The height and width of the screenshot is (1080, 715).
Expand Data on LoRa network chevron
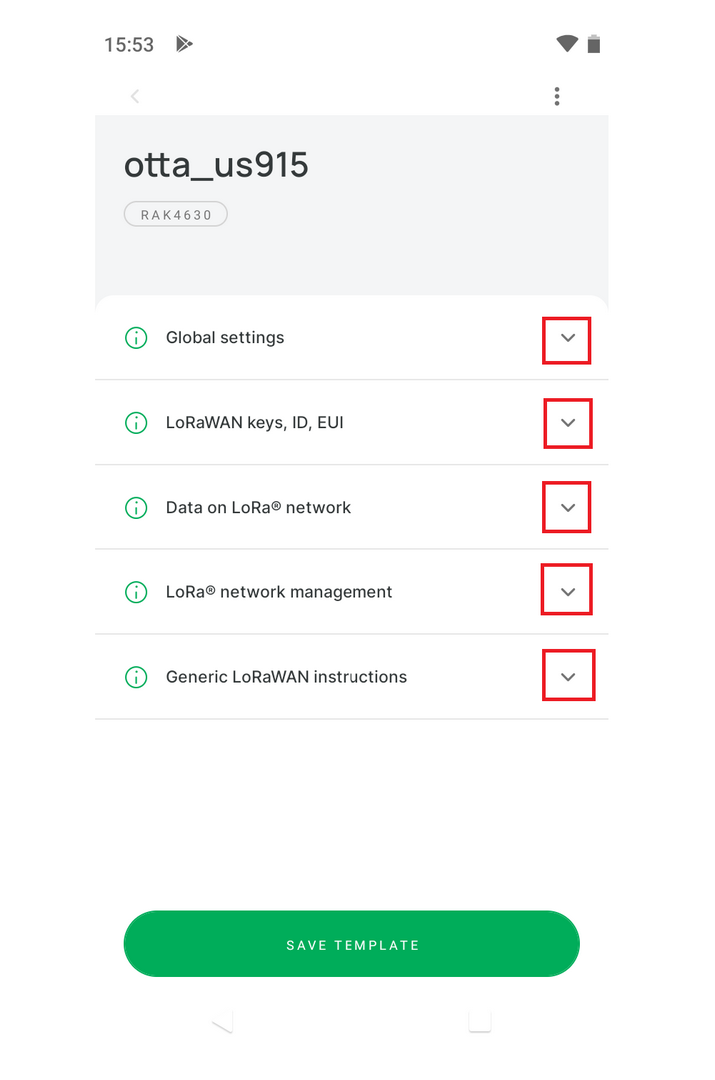(568, 508)
